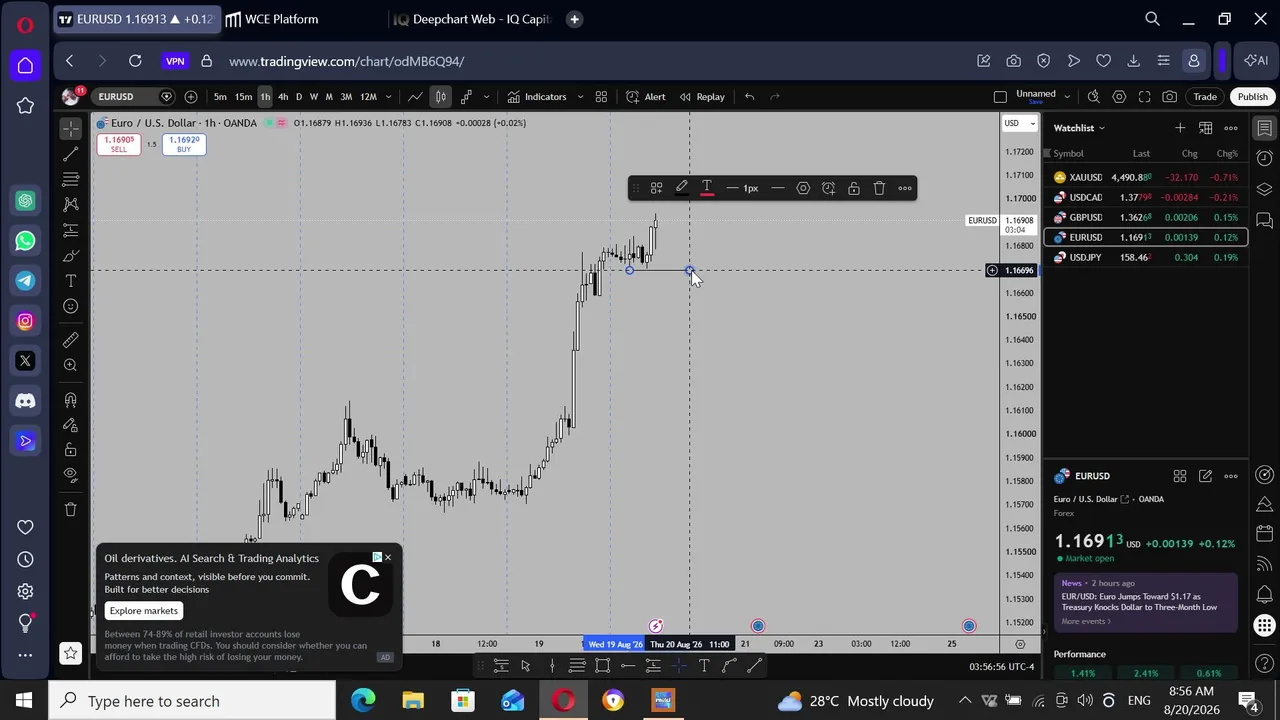Open watchlist advanced view table icon
Viewport: 1280px width, 720px height.
tap(1206, 128)
